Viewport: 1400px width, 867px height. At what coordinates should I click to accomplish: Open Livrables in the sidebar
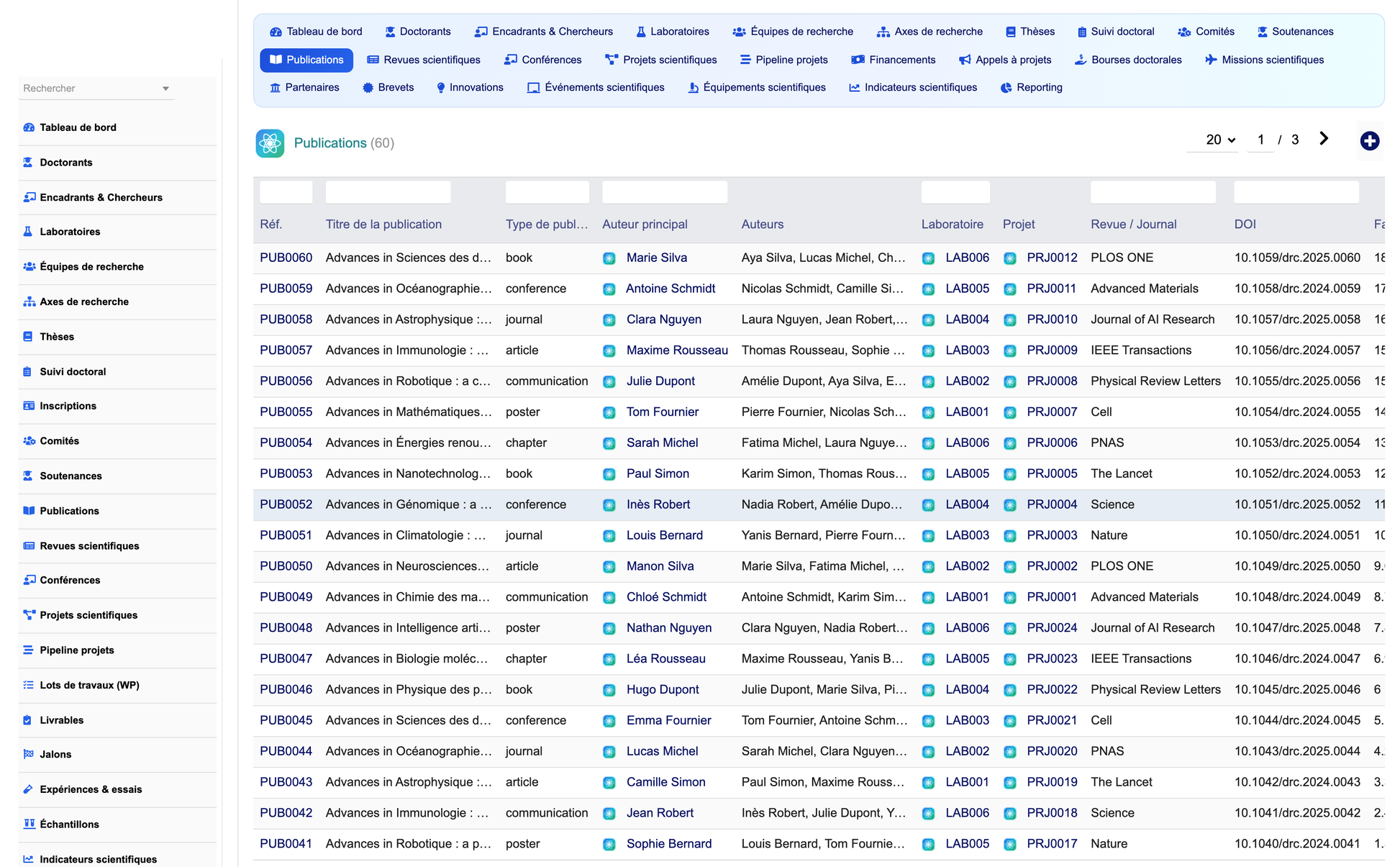point(61,720)
